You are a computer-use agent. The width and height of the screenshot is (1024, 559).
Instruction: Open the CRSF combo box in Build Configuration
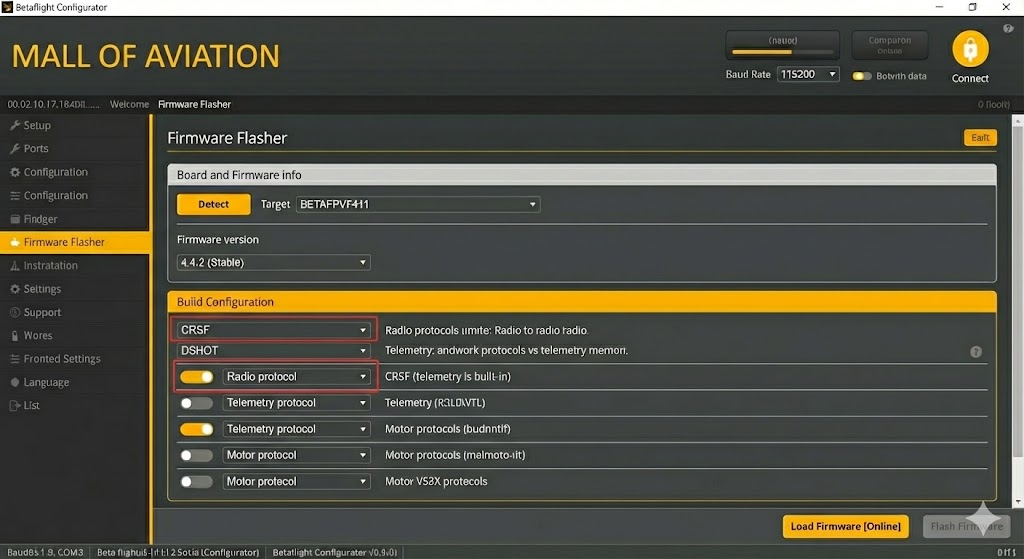click(274, 330)
